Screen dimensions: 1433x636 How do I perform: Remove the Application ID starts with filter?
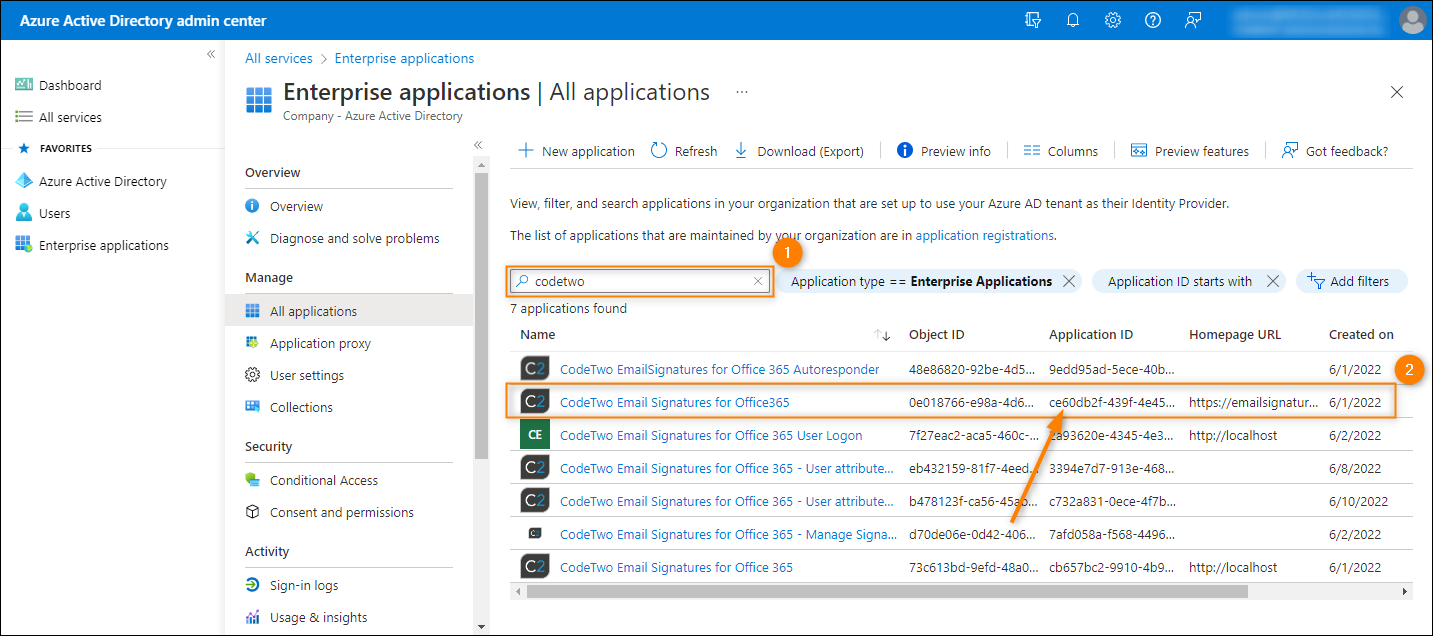coord(1273,281)
